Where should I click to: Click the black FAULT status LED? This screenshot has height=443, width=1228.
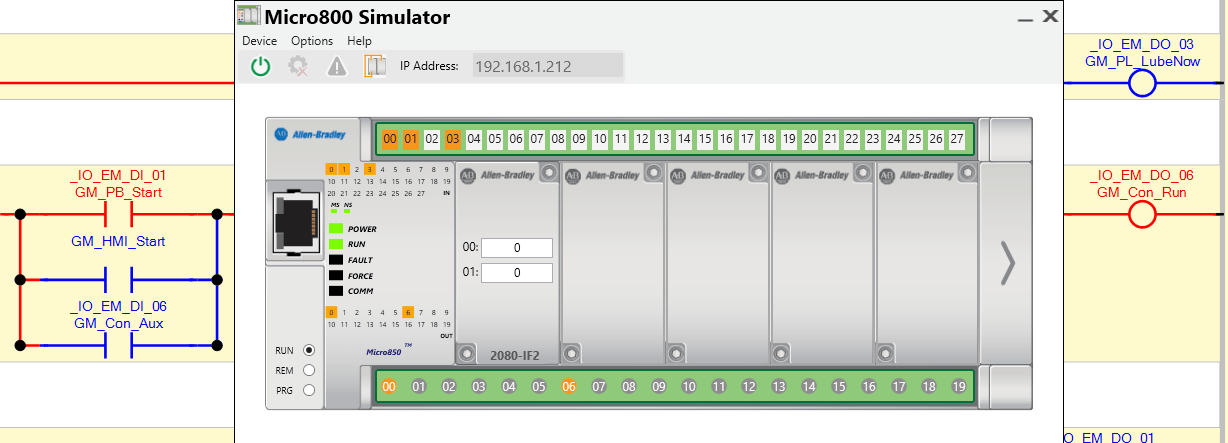click(336, 260)
